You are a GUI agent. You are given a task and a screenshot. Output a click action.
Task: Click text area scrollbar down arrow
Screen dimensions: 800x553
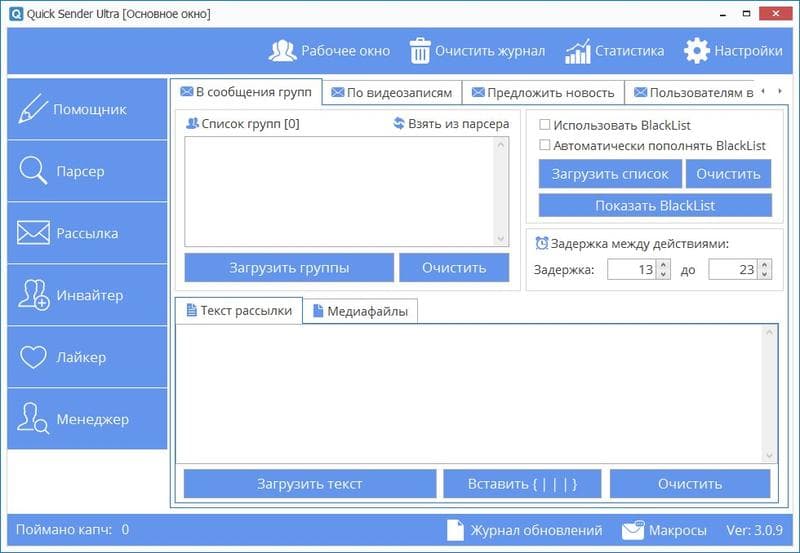point(769,456)
